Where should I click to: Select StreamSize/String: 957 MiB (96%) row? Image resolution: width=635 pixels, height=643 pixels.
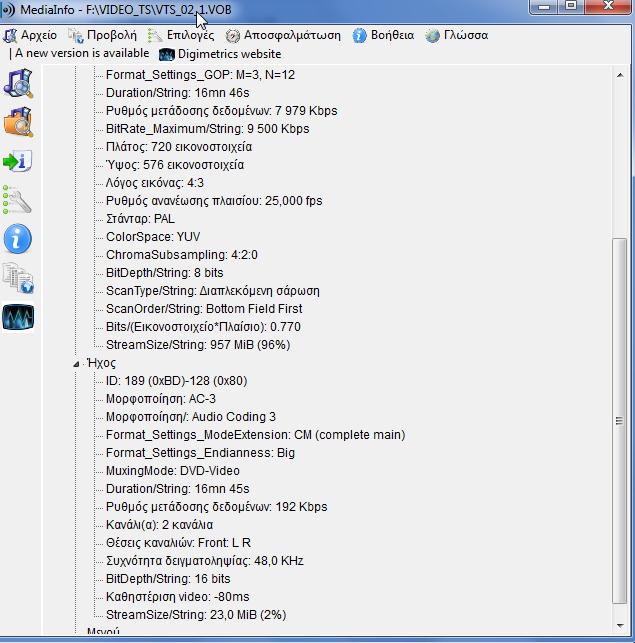198,345
